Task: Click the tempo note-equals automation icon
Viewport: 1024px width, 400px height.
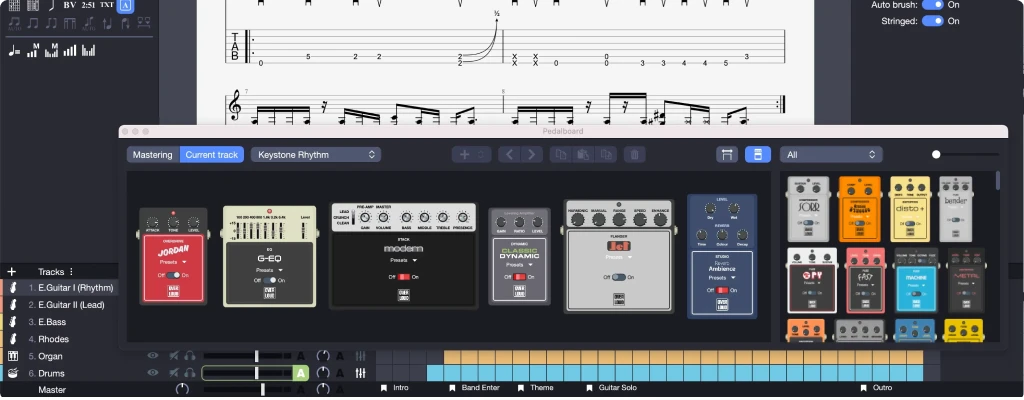Action: pyautogui.click(x=14, y=51)
